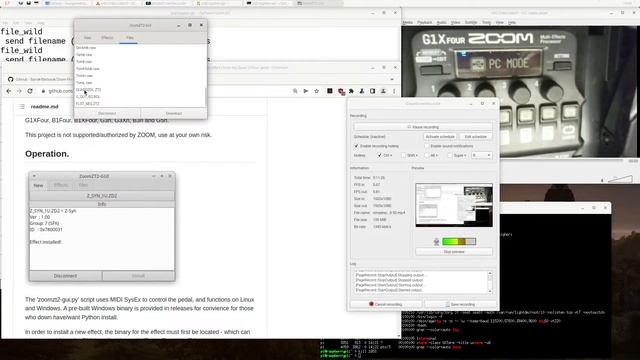This screenshot has width=640, height=360.
Task: Toggle the Ctrl + hotkey modifier checkbox
Action: [x=380, y=155]
